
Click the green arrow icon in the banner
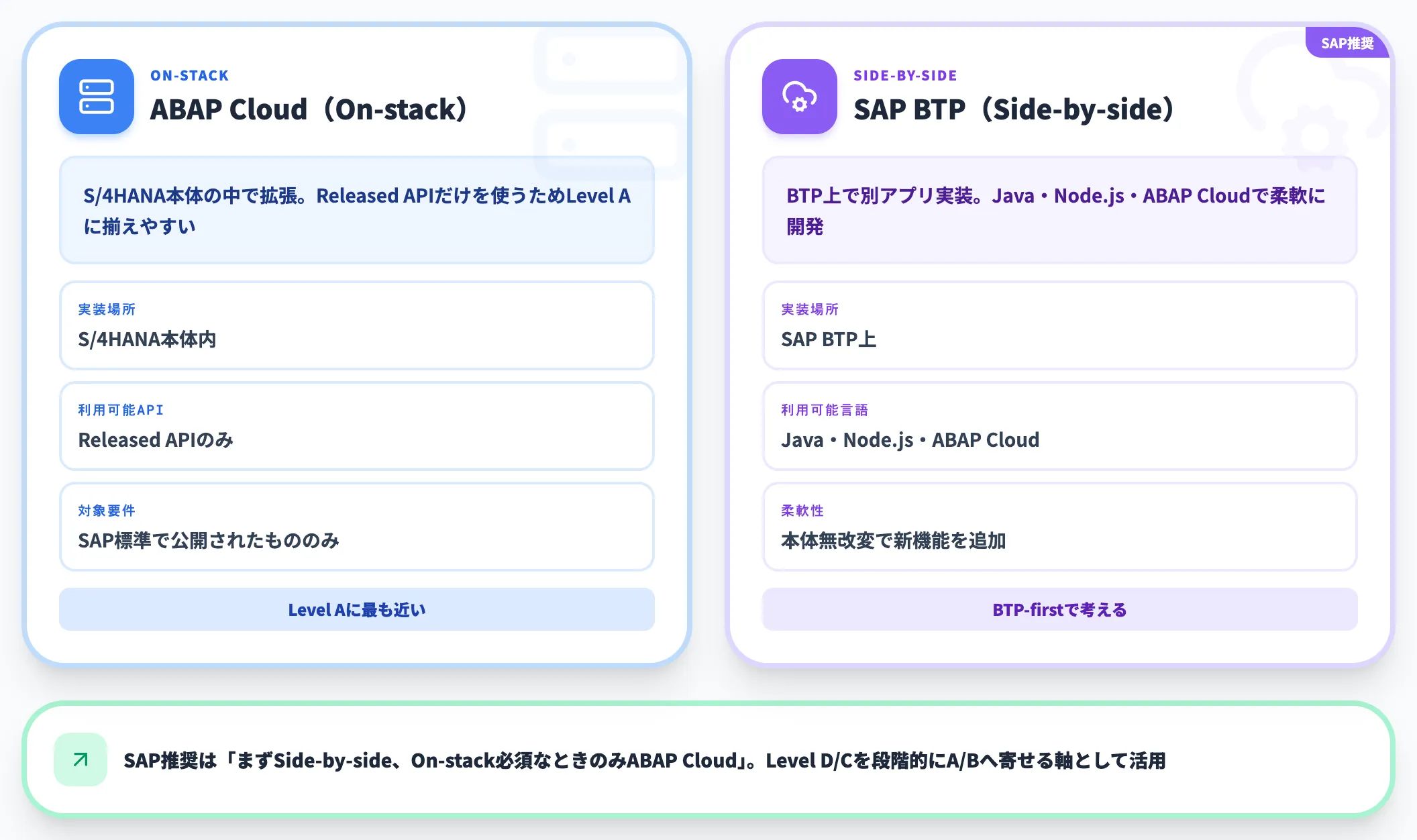coord(81,759)
